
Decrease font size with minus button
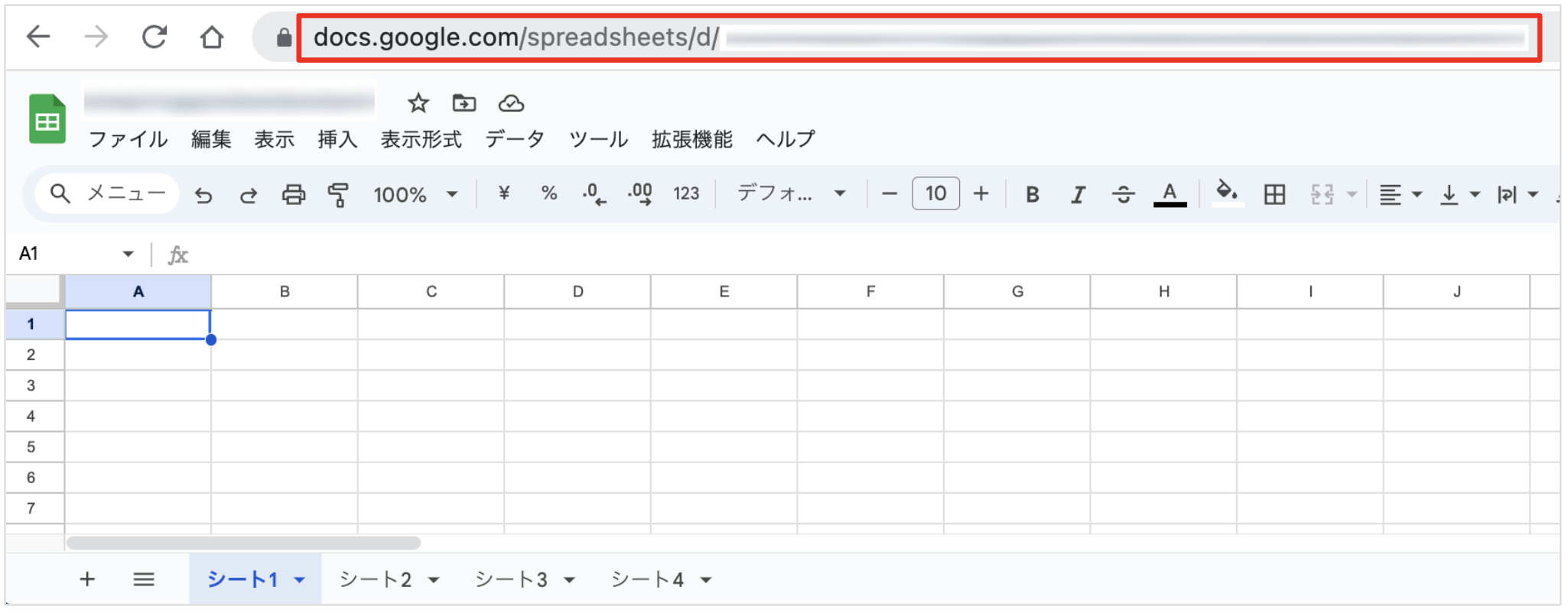(889, 194)
